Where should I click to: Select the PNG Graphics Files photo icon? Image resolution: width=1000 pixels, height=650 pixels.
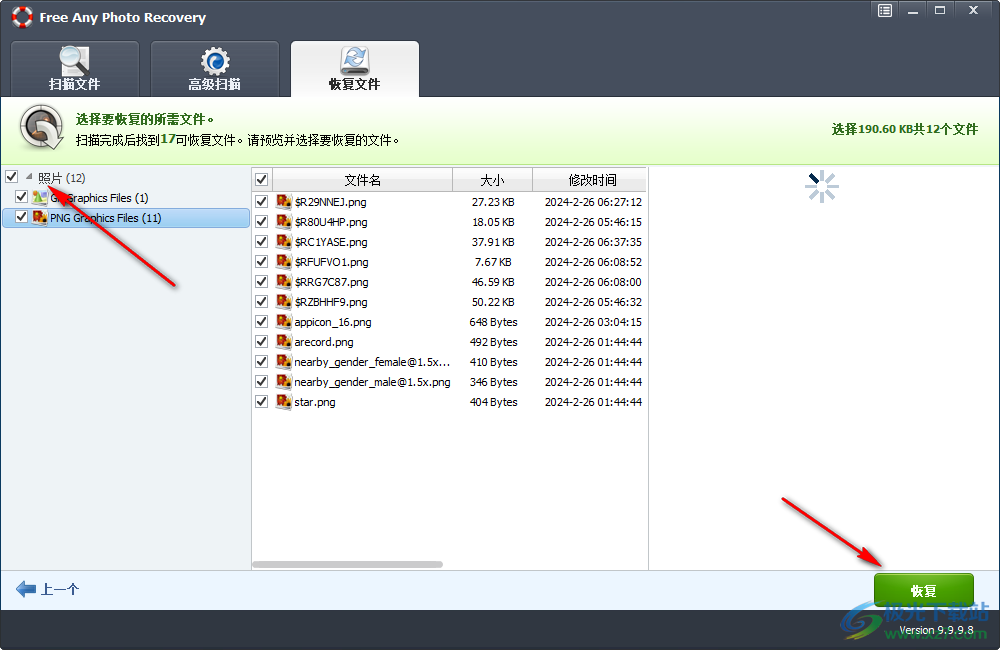click(42, 217)
